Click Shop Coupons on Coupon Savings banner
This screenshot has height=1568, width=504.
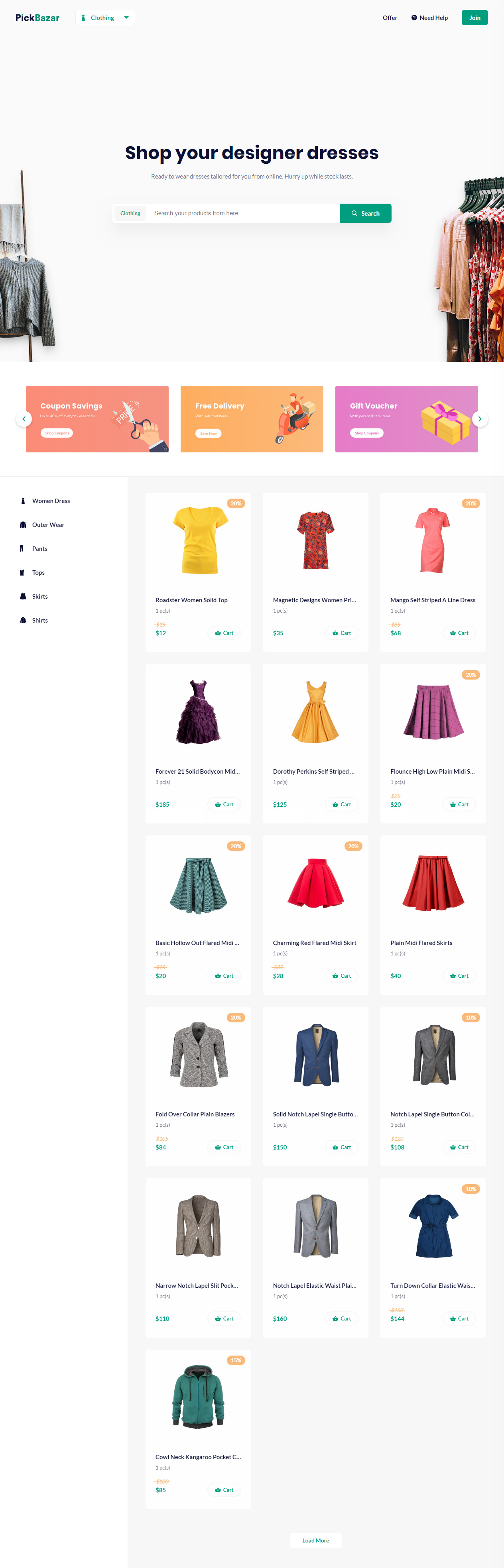click(x=57, y=433)
